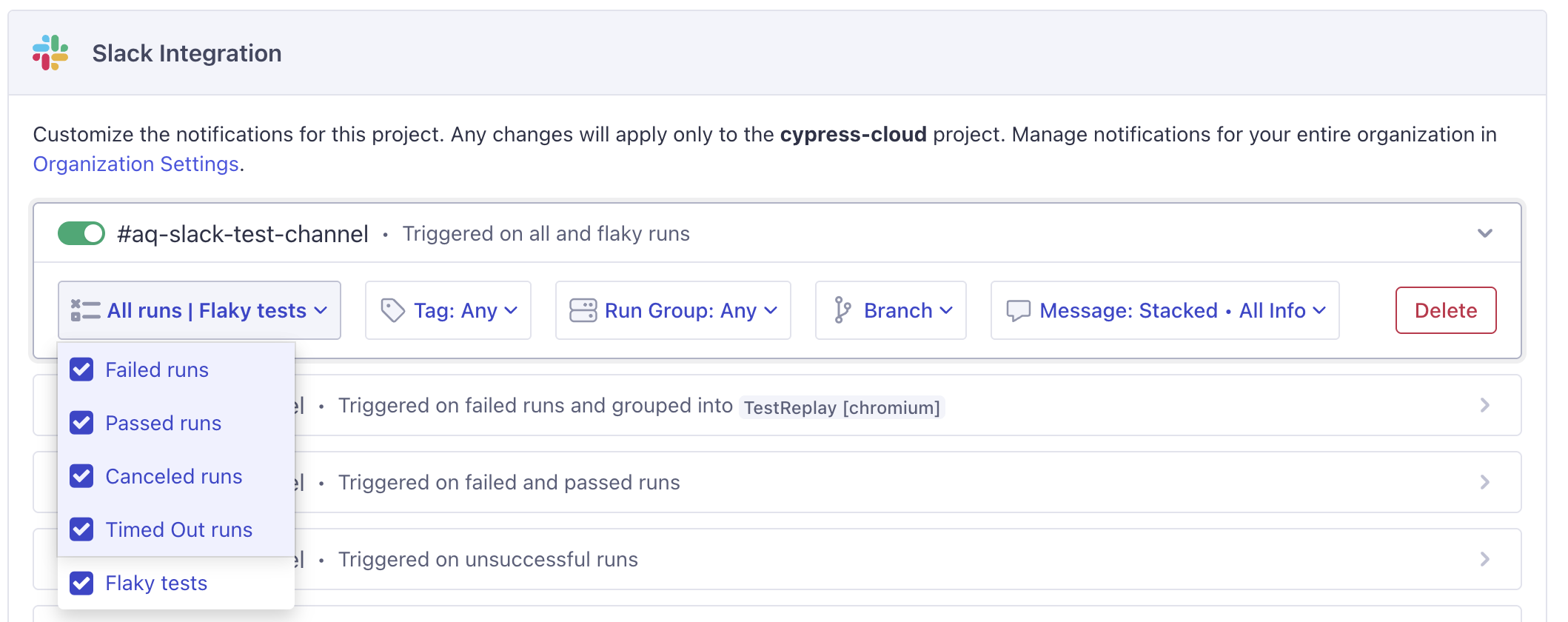The height and width of the screenshot is (622, 1568).
Task: Open the Organization Settings link
Action: (136, 164)
